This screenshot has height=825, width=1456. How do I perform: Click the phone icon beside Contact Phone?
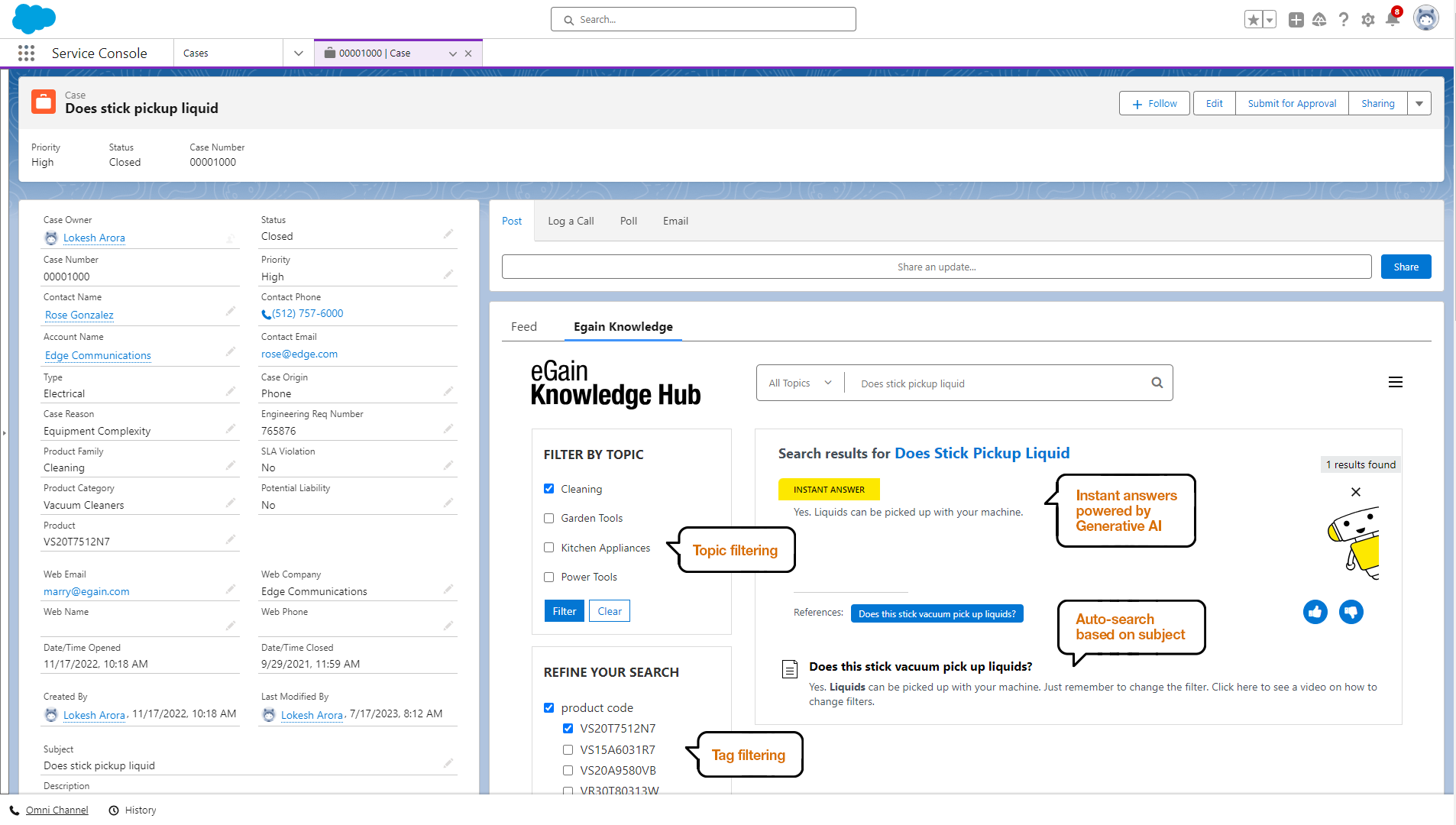click(266, 314)
